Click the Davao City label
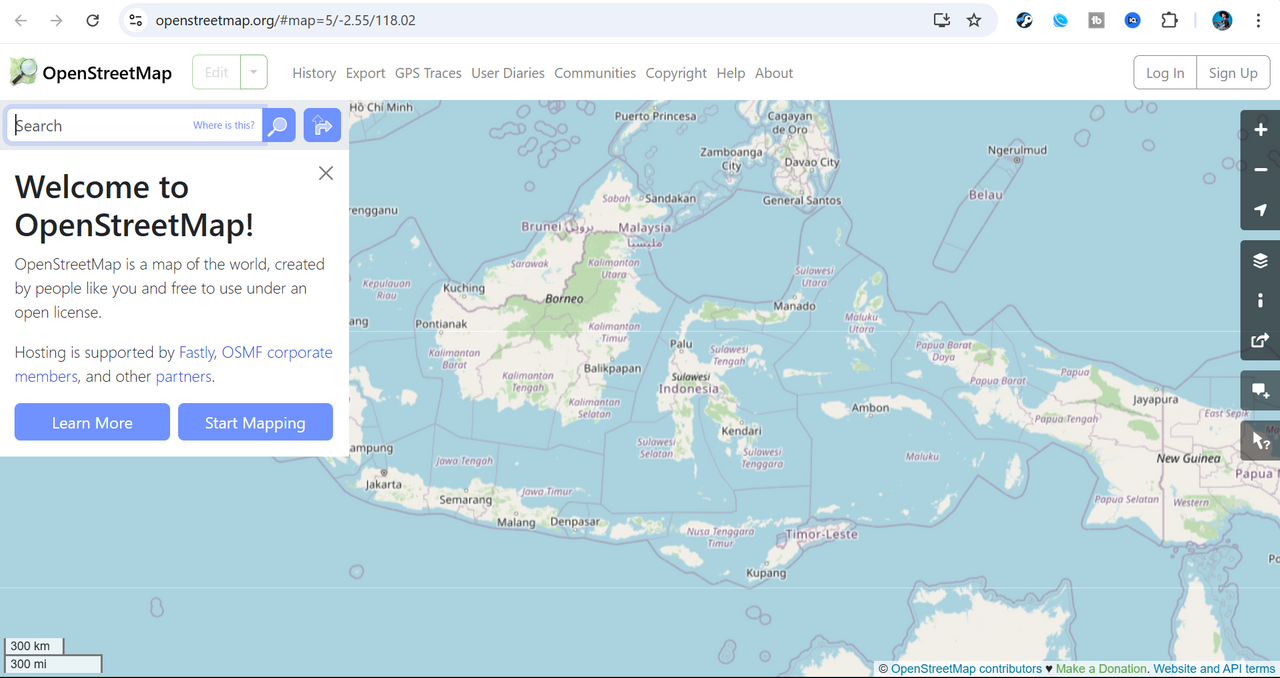The height and width of the screenshot is (678, 1280). click(812, 162)
